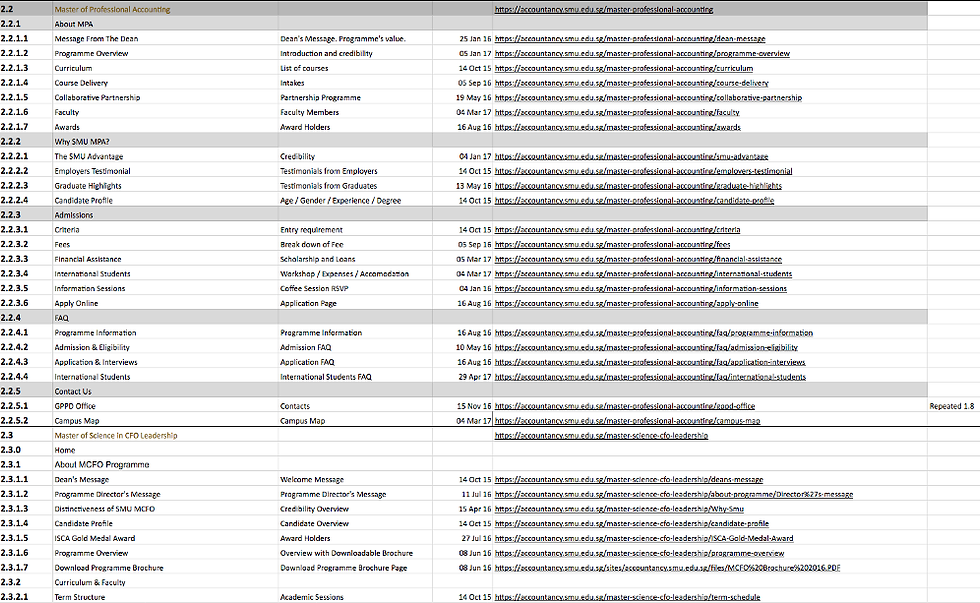This screenshot has width=980, height=603.
Task: Open the faq/international-students URL link
Action: [x=650, y=377]
